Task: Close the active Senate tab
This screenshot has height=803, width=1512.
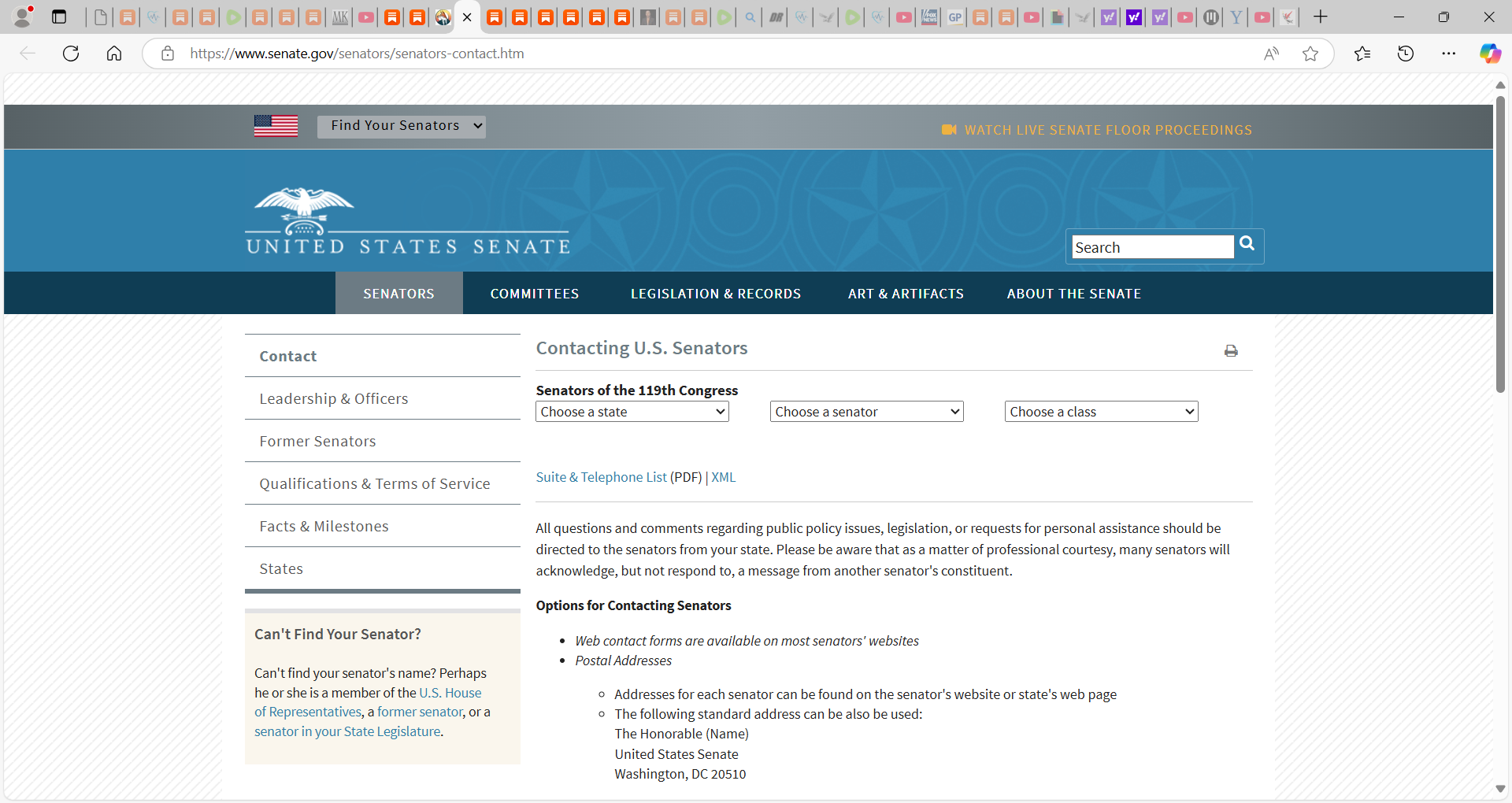Action: pos(467,17)
